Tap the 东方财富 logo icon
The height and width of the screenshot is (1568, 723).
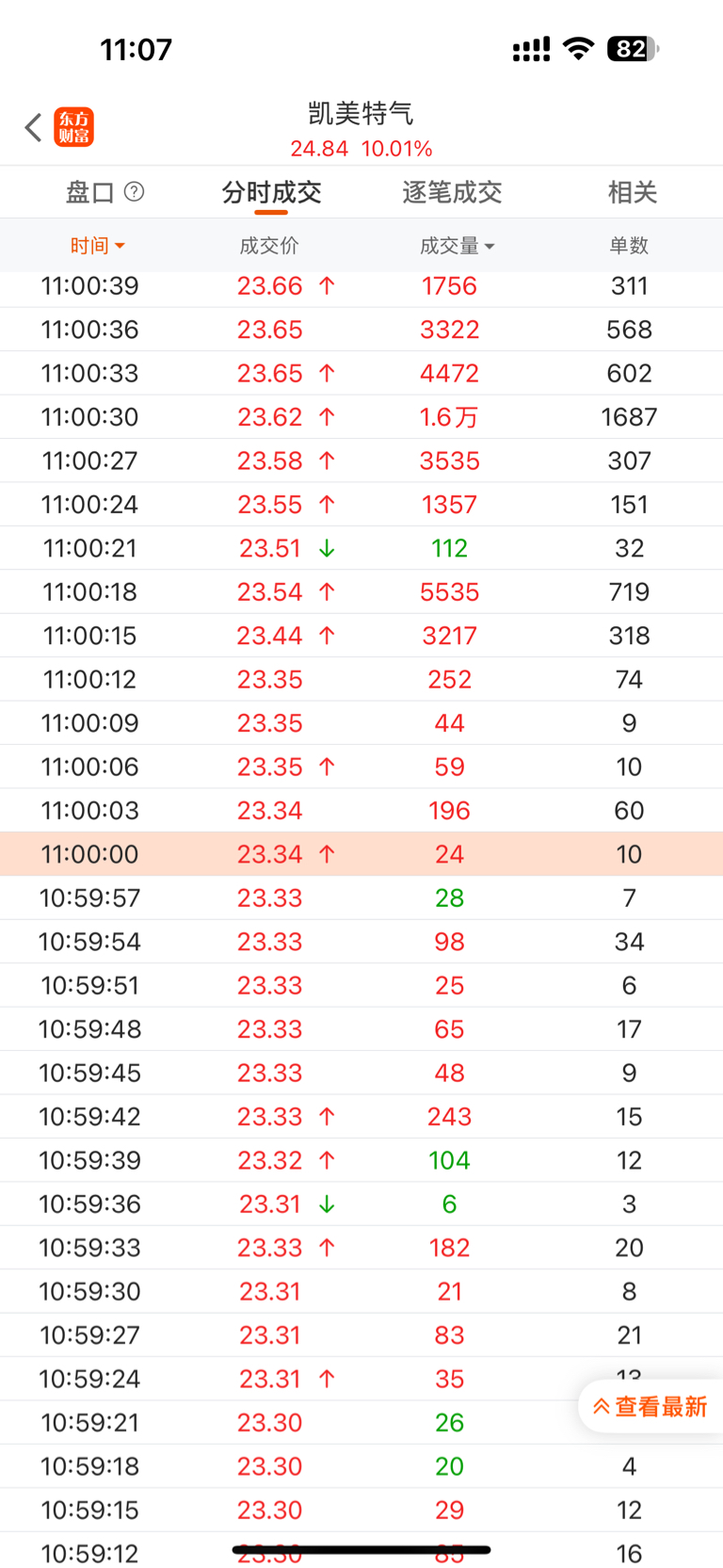pyautogui.click(x=74, y=127)
